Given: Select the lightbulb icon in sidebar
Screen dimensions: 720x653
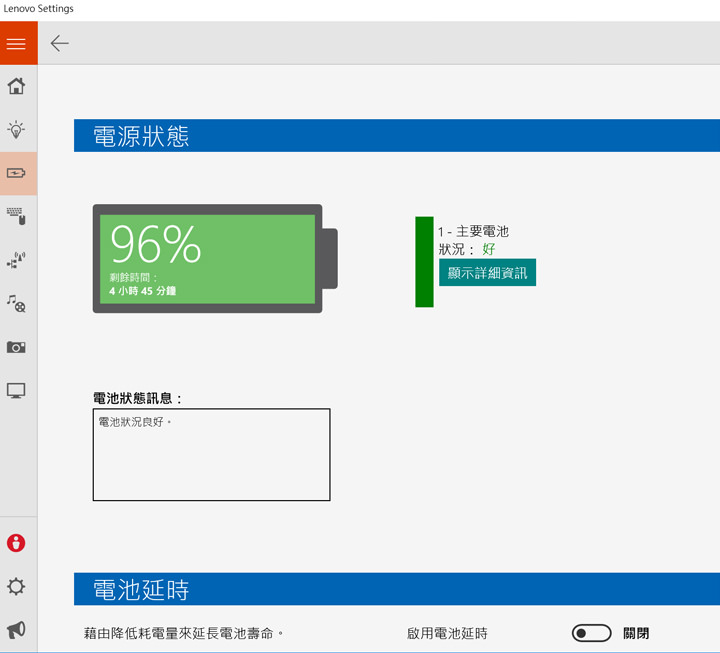Looking at the screenshot, I should (x=17, y=129).
